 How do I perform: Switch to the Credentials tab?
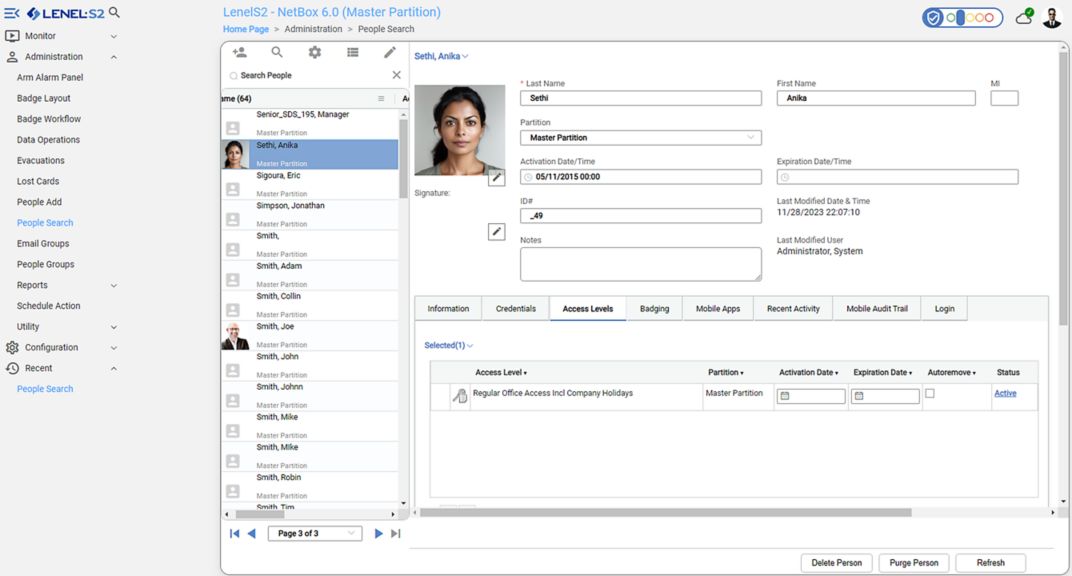coord(516,309)
